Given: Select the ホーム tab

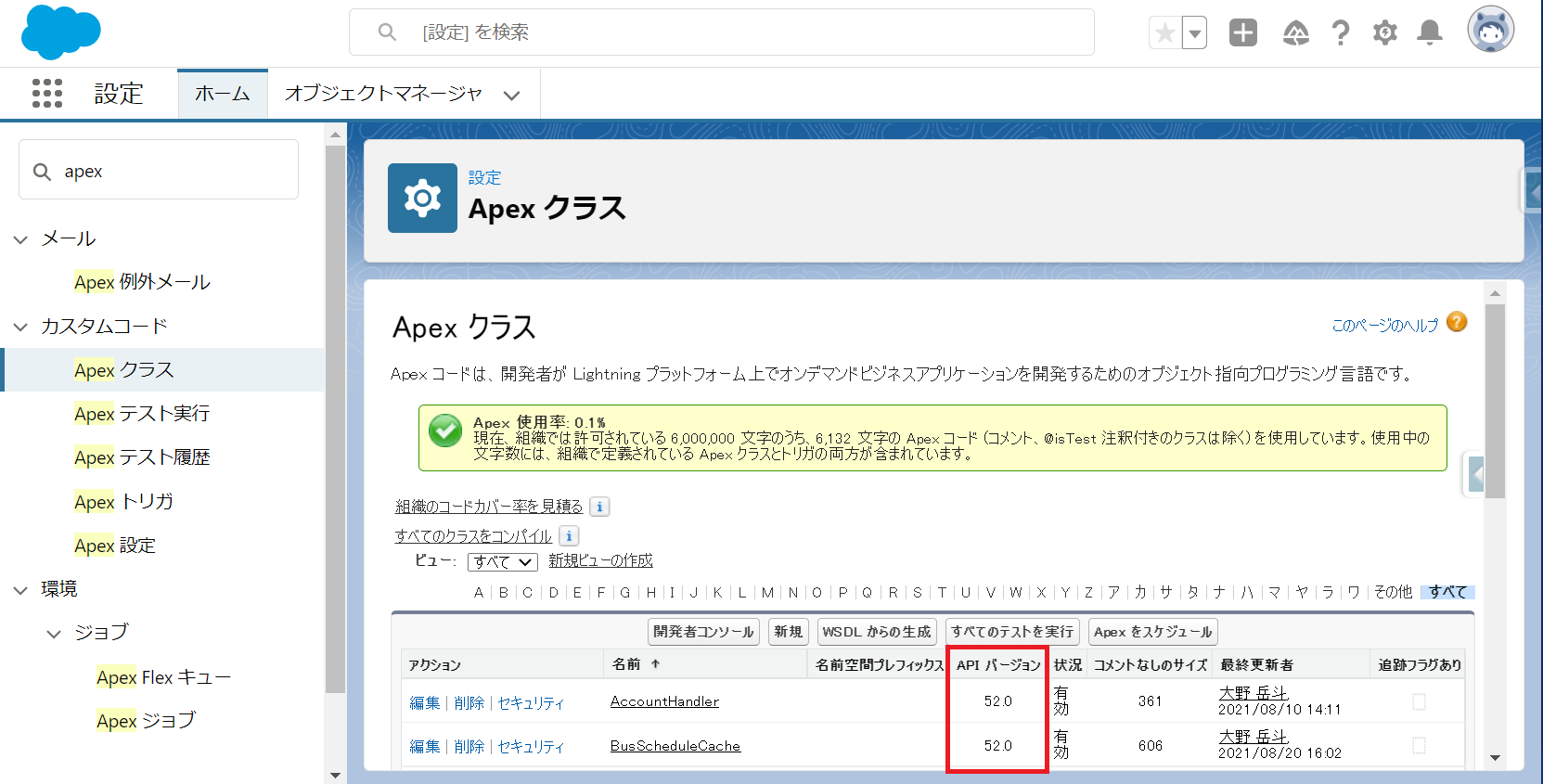Looking at the screenshot, I should pos(223,94).
